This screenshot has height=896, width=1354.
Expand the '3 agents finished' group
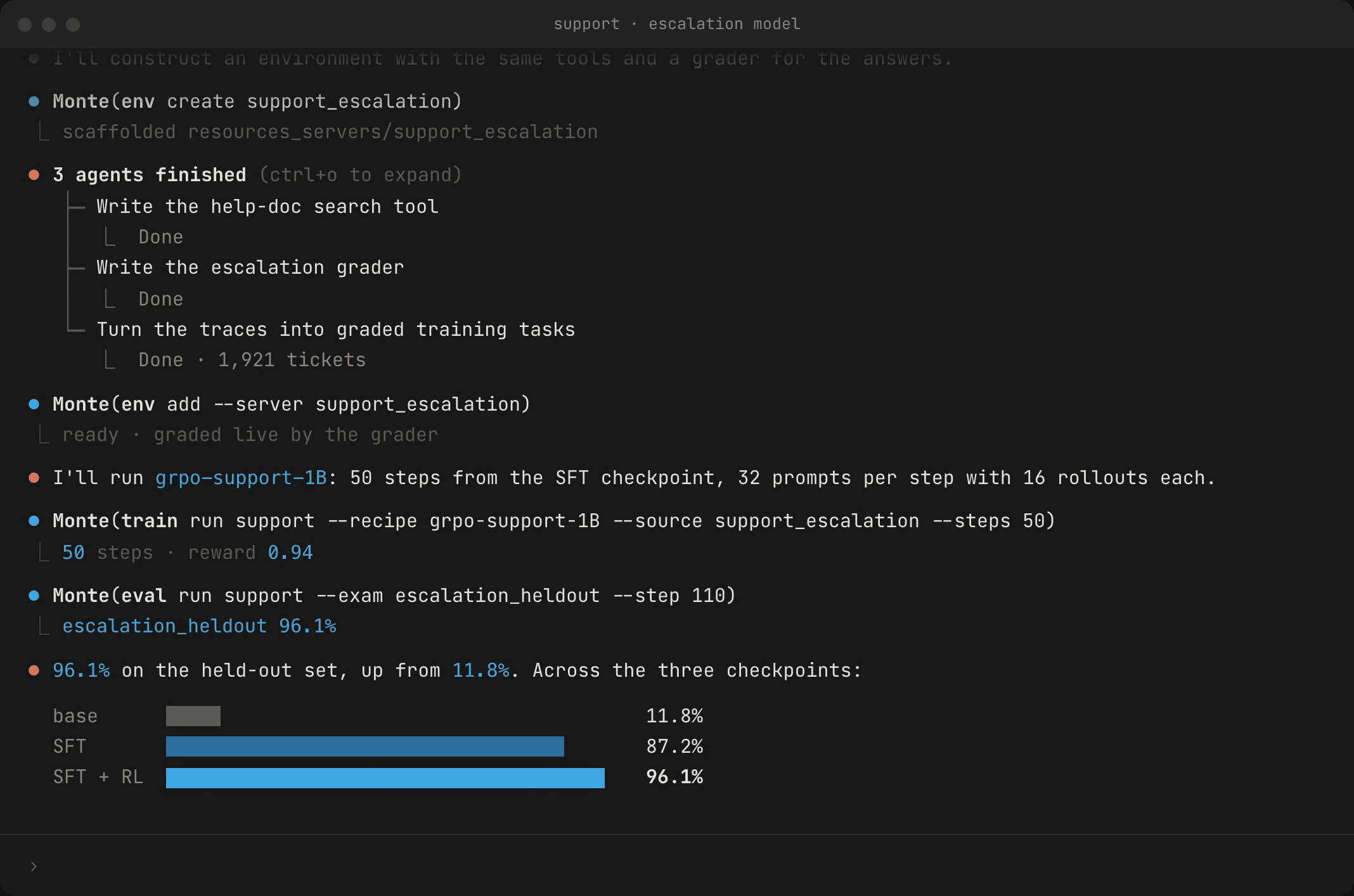(x=150, y=175)
